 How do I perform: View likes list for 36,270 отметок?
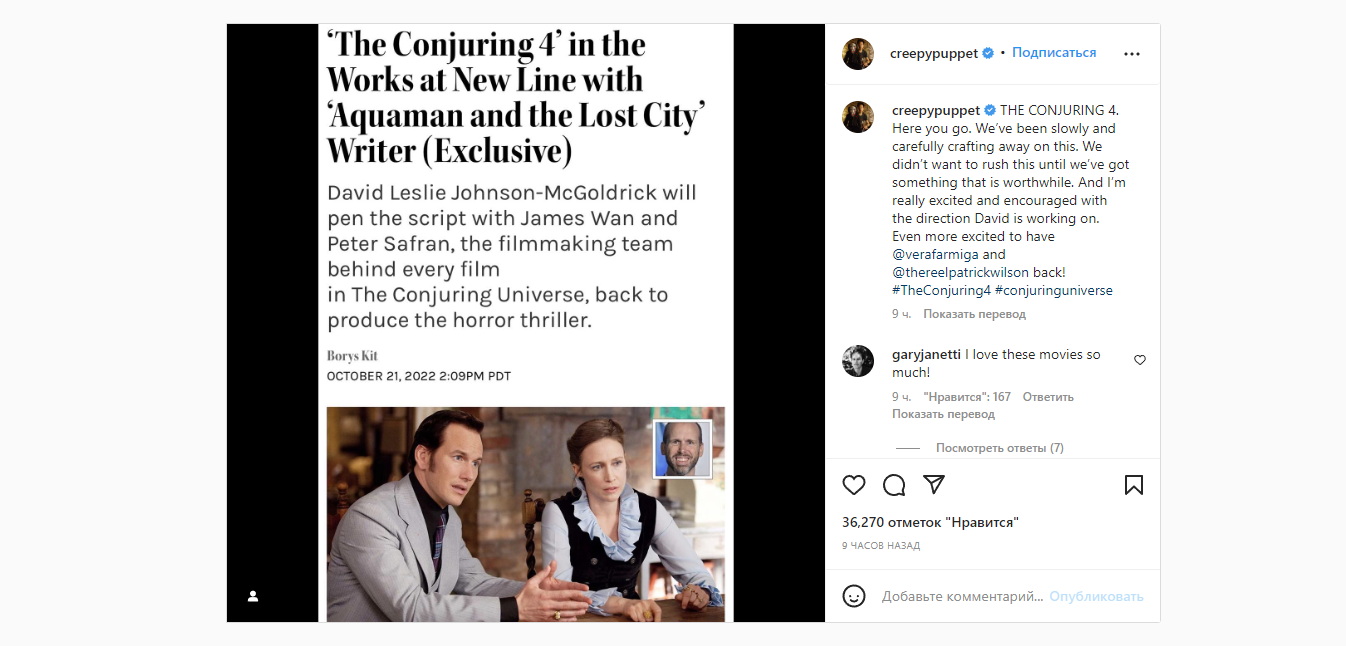click(930, 522)
